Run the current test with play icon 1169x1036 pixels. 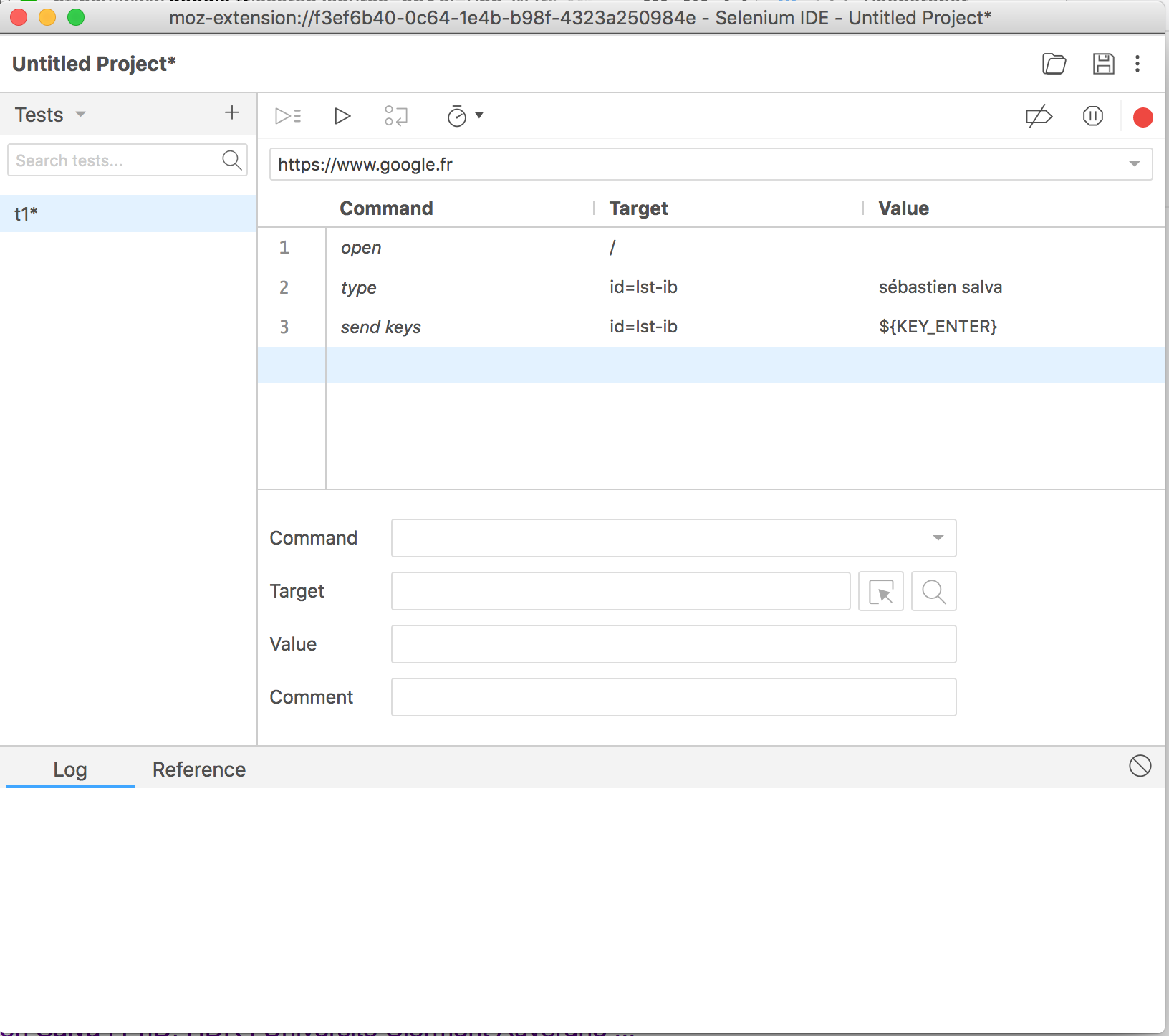tap(342, 115)
